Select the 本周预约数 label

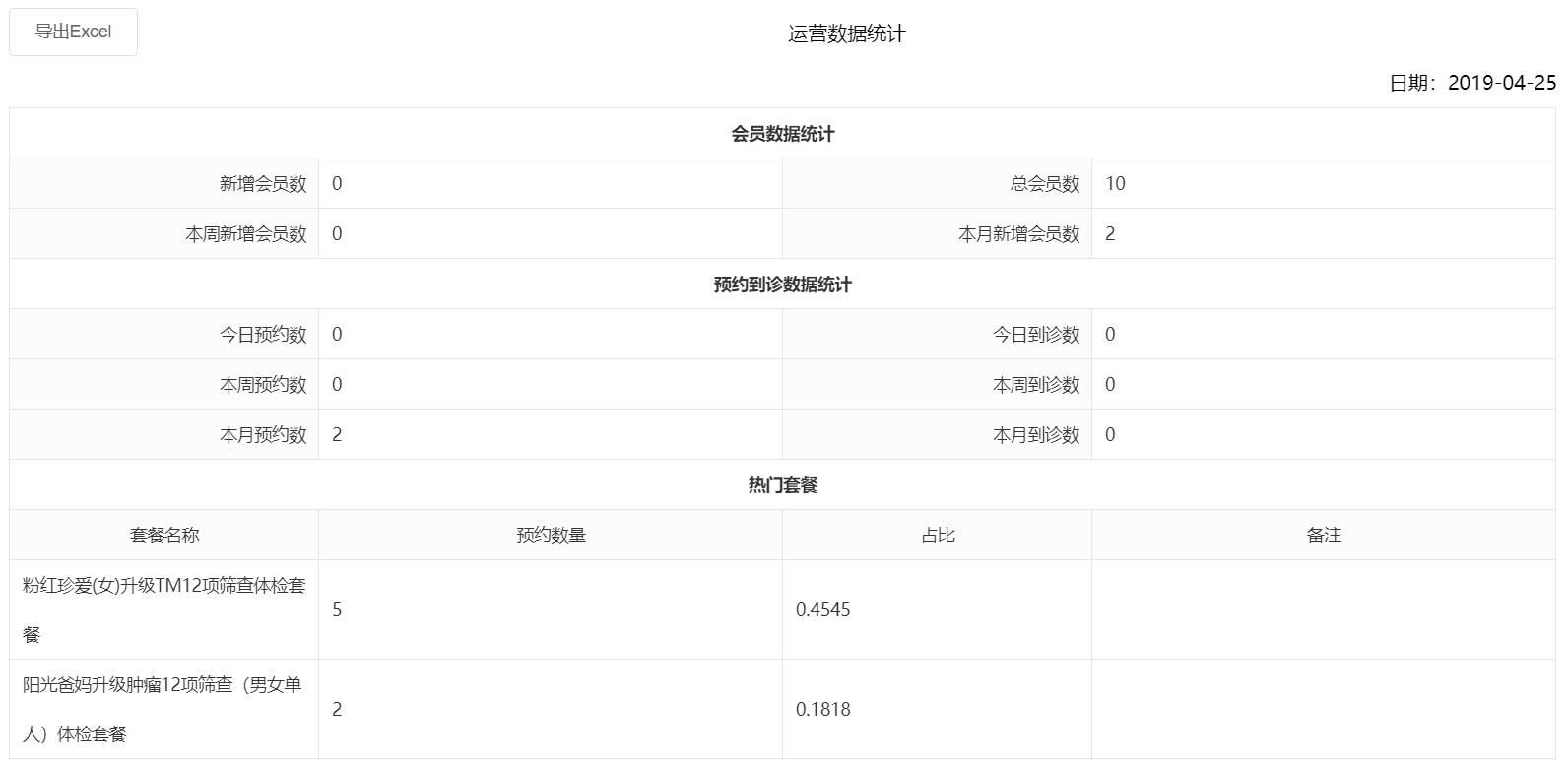click(263, 385)
